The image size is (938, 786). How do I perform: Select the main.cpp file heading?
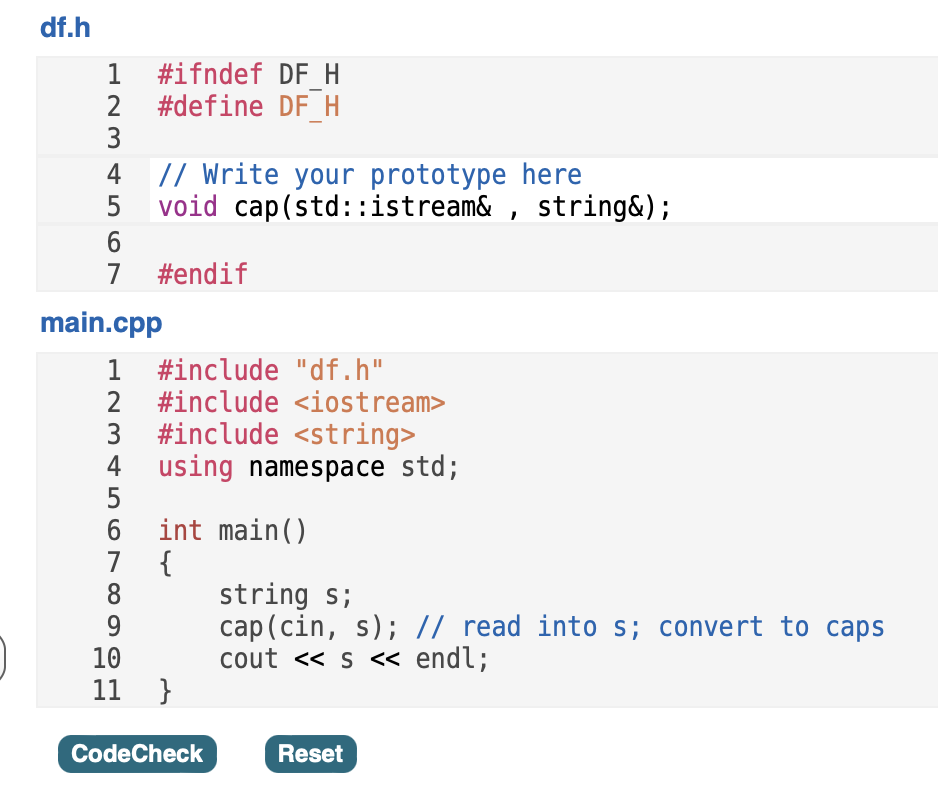point(100,323)
